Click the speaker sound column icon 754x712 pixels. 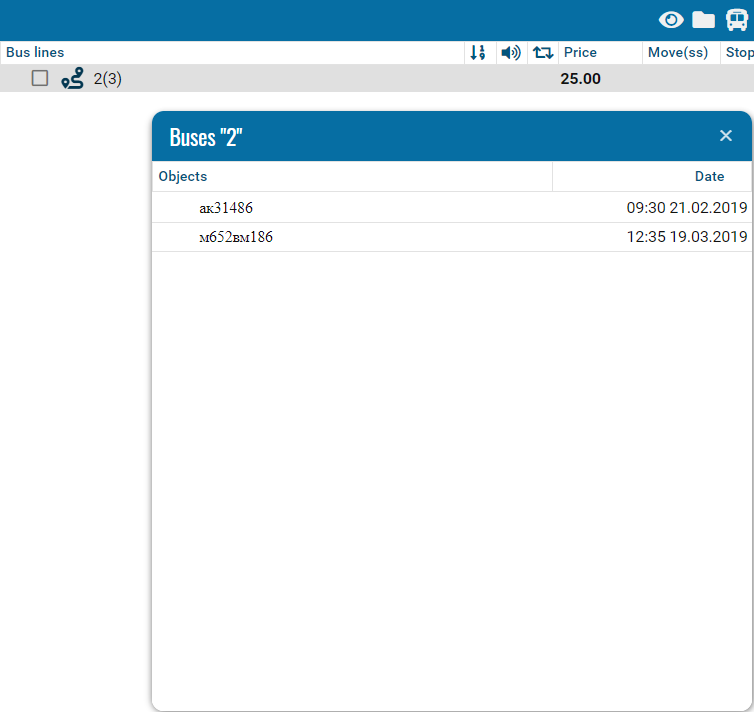(x=511, y=53)
